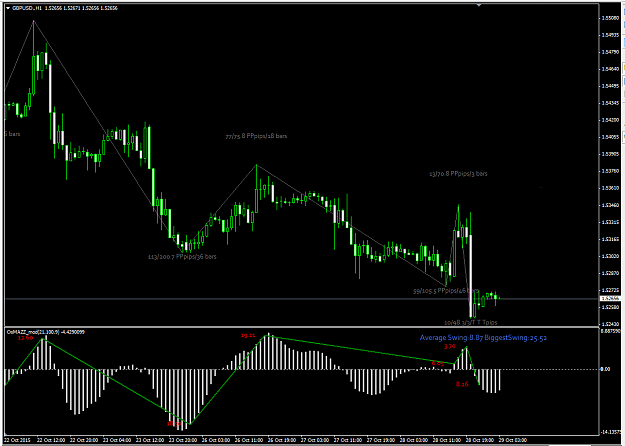Click the 'Average Swing:8.87 BiggestSwing:25.52' text
This screenshot has height=446, width=625.
pos(483,338)
